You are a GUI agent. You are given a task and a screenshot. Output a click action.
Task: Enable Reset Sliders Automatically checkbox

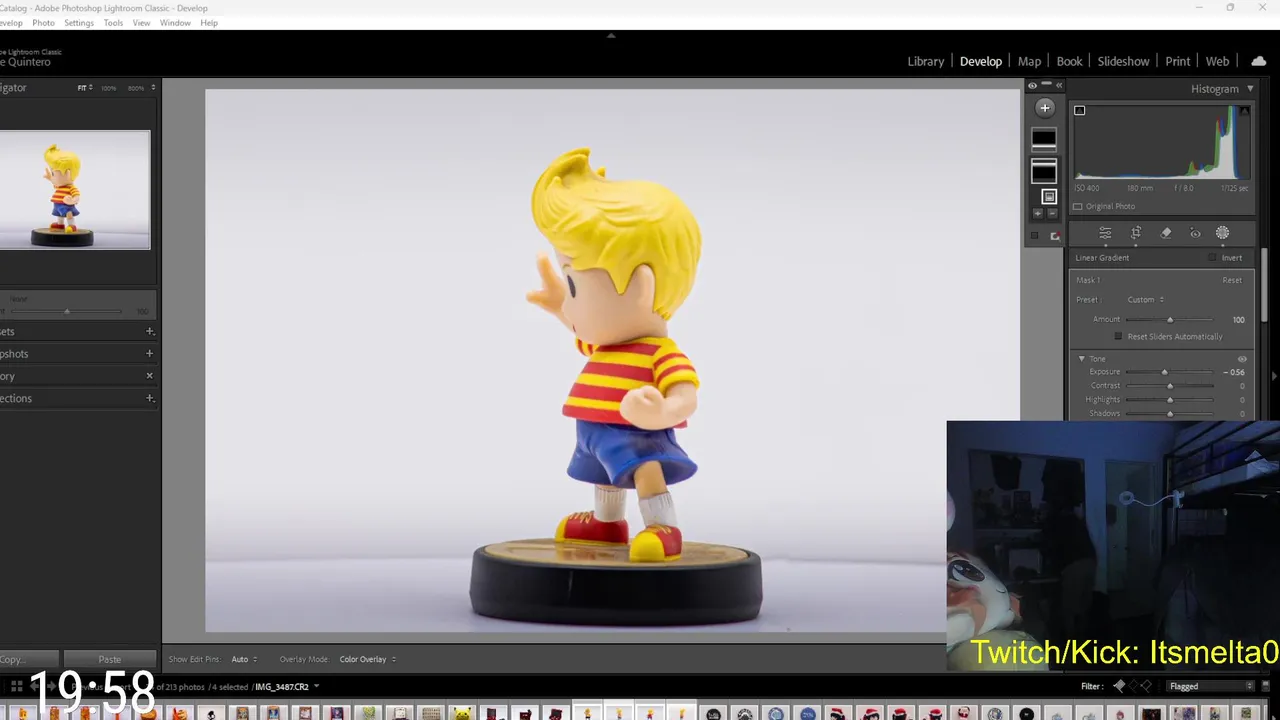tap(1118, 336)
